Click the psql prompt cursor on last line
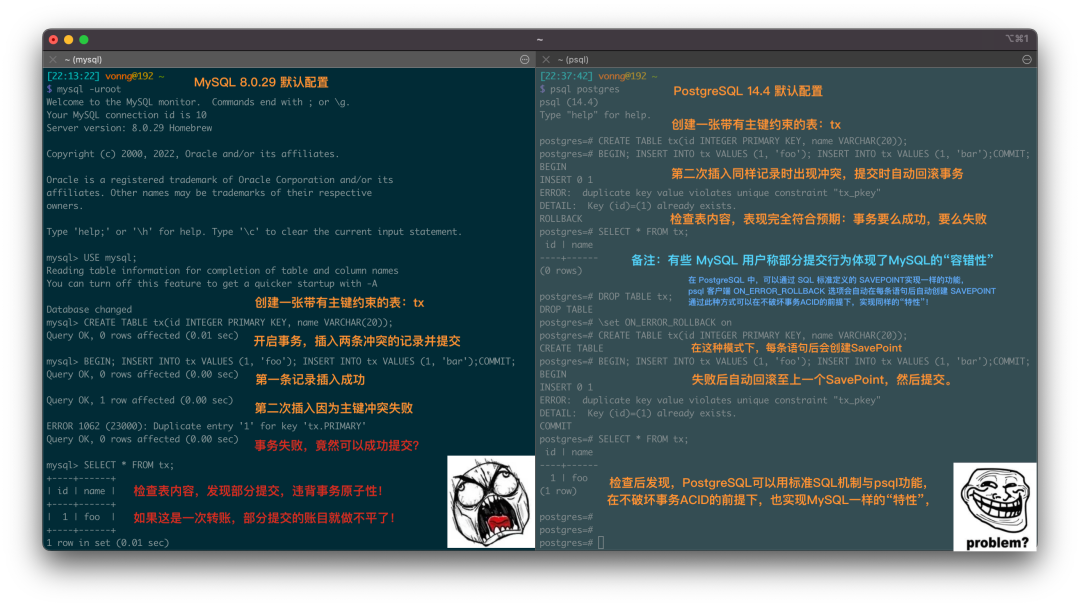Screen dimensions: 1080x607 [601, 543]
